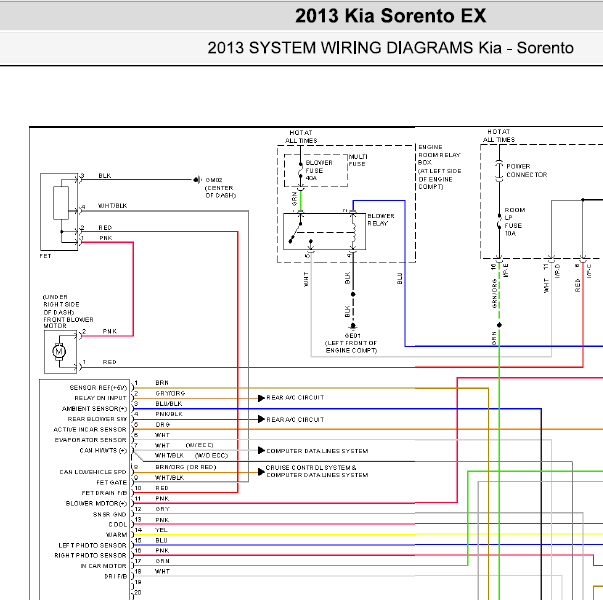Click the WARM pin label

[116, 535]
